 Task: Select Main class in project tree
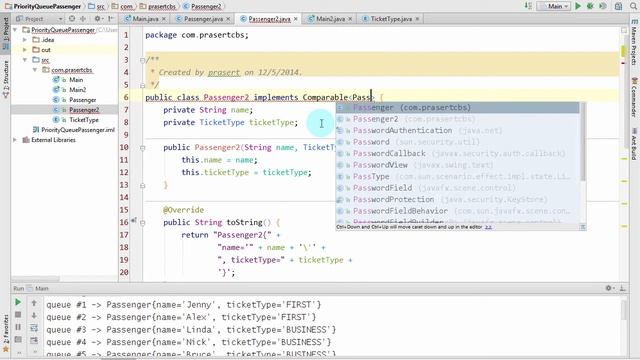coord(76,80)
